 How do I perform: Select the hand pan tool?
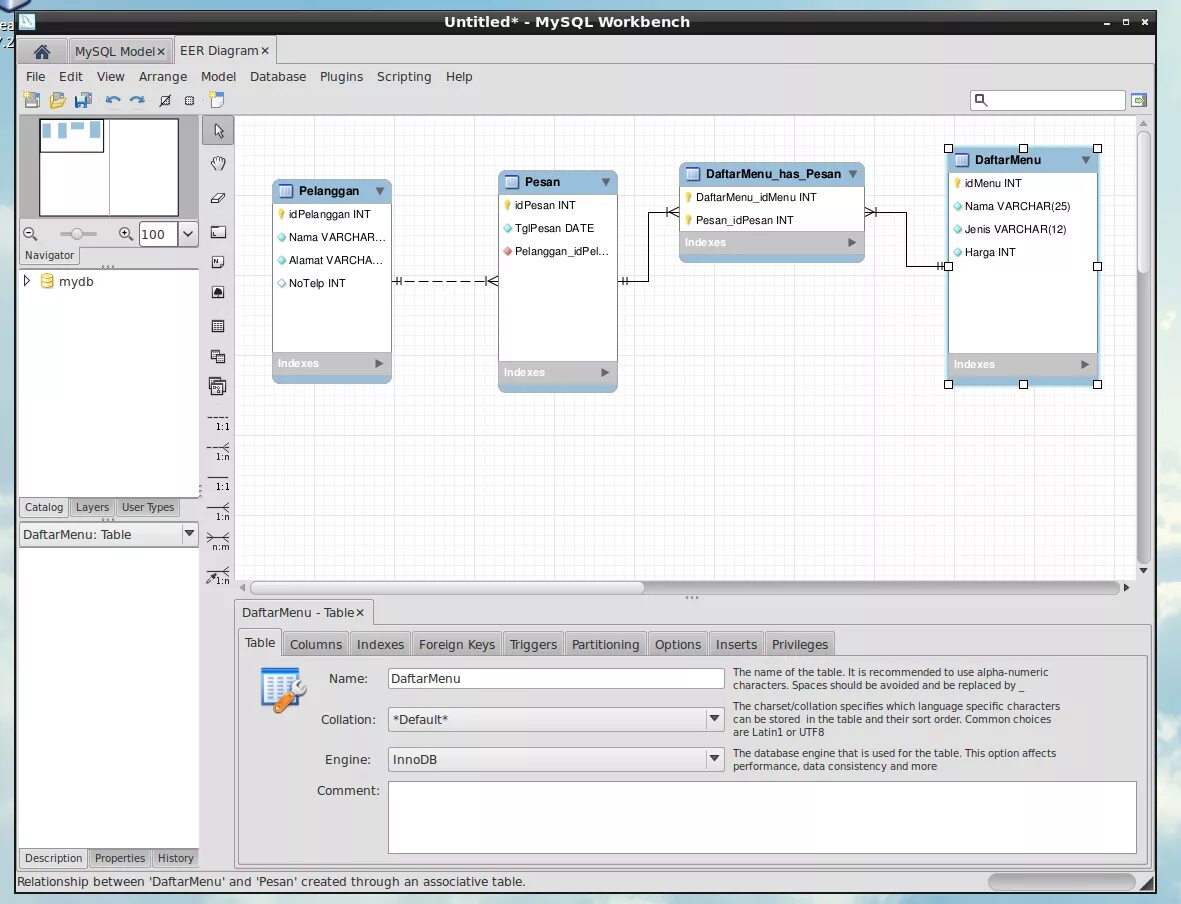[218, 163]
